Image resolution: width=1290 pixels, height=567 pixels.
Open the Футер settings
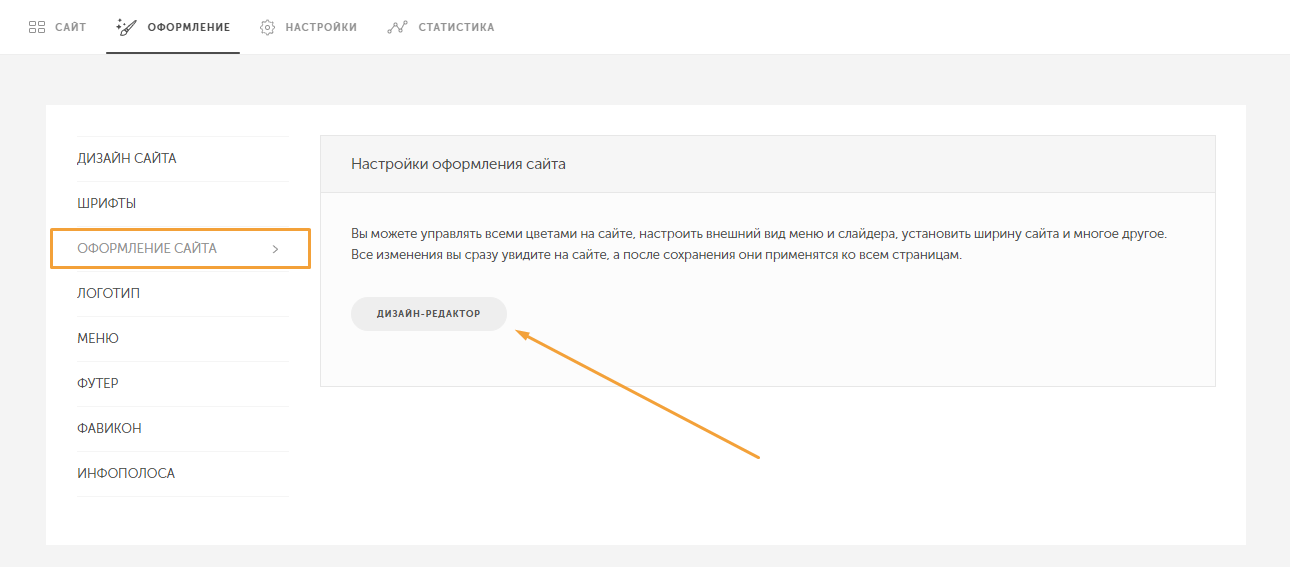tap(98, 383)
